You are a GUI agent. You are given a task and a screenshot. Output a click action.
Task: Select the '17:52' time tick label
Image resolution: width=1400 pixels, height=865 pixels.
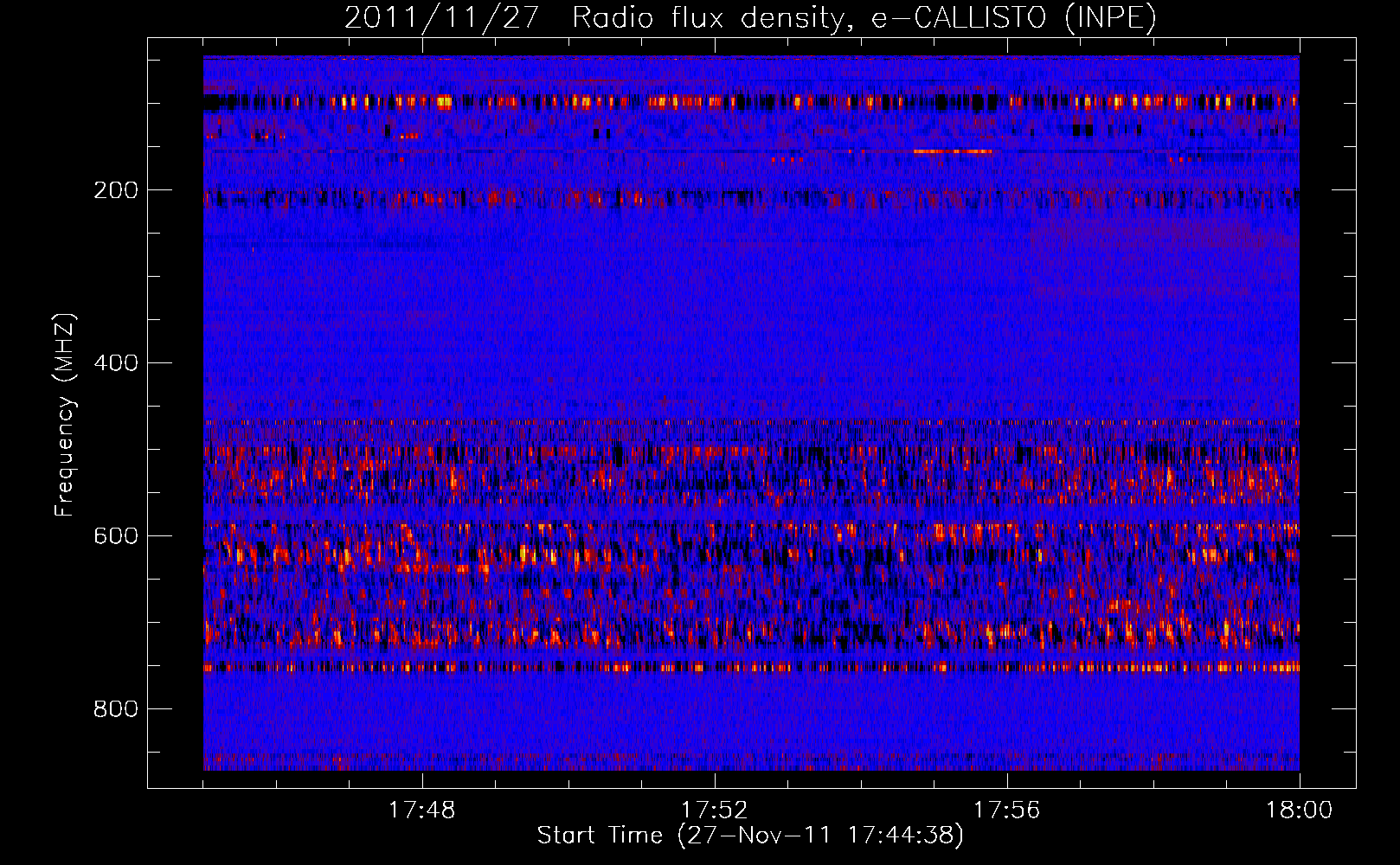click(715, 811)
